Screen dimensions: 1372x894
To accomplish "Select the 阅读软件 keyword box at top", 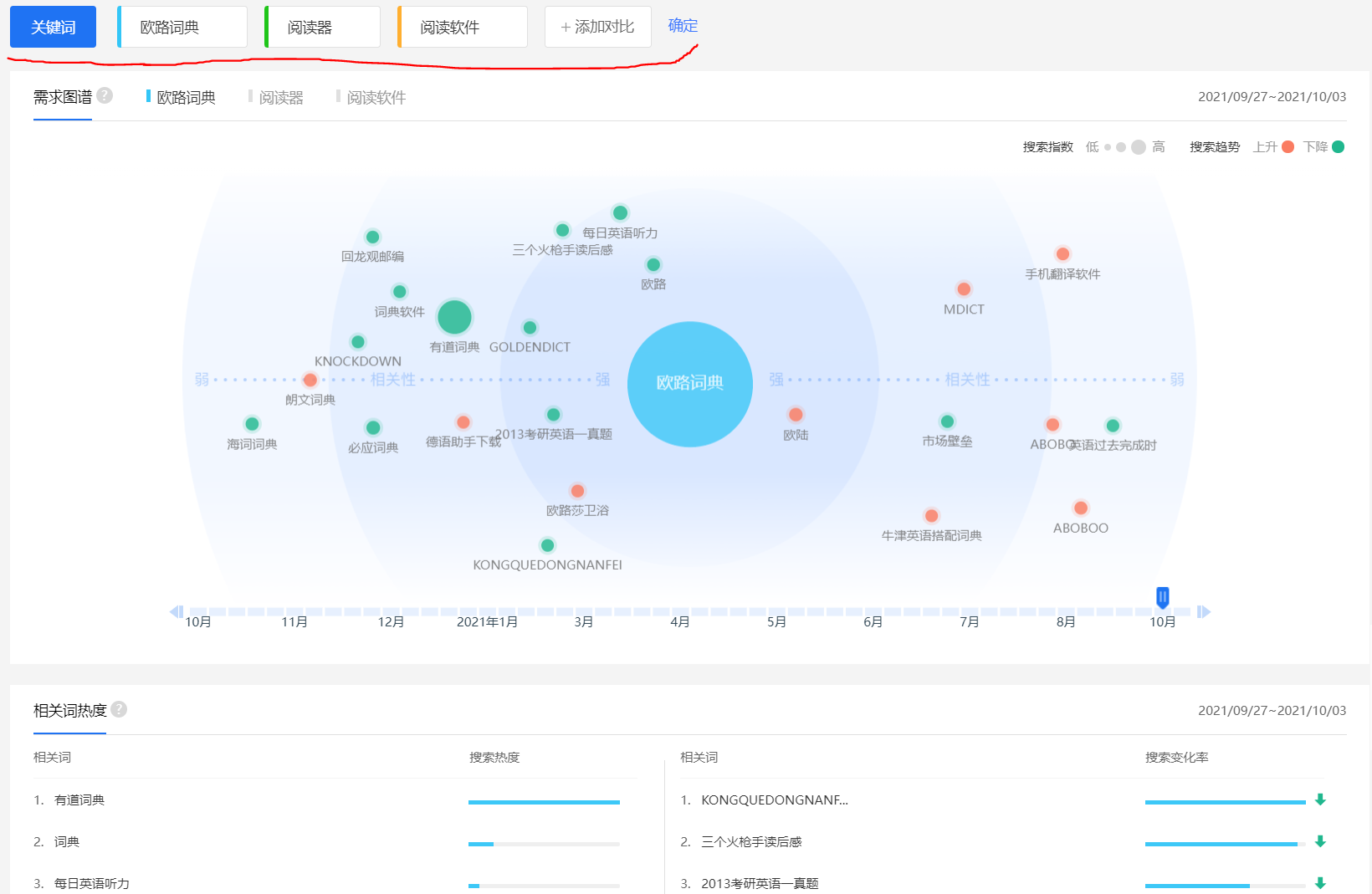I will pyautogui.click(x=463, y=27).
